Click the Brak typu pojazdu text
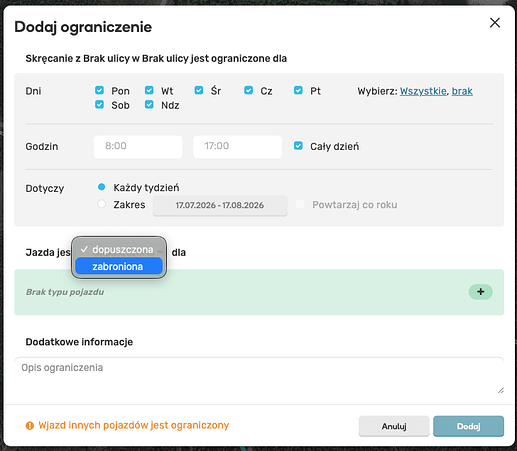This screenshot has height=451, width=517. click(x=65, y=292)
